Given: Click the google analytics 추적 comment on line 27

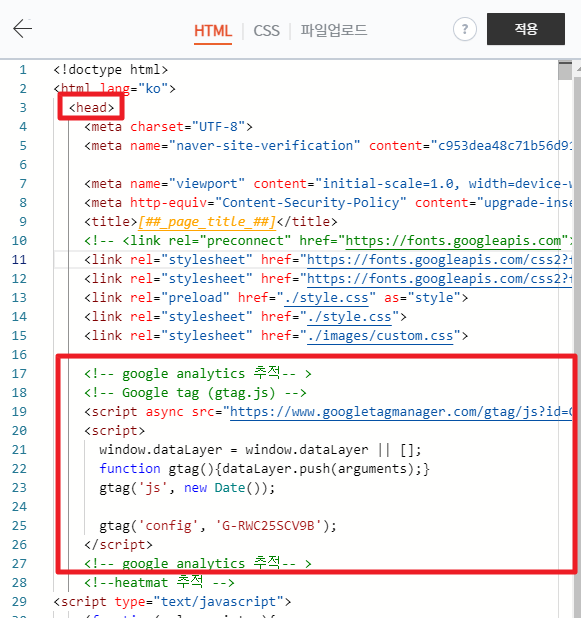Looking at the screenshot, I should coord(198,563).
